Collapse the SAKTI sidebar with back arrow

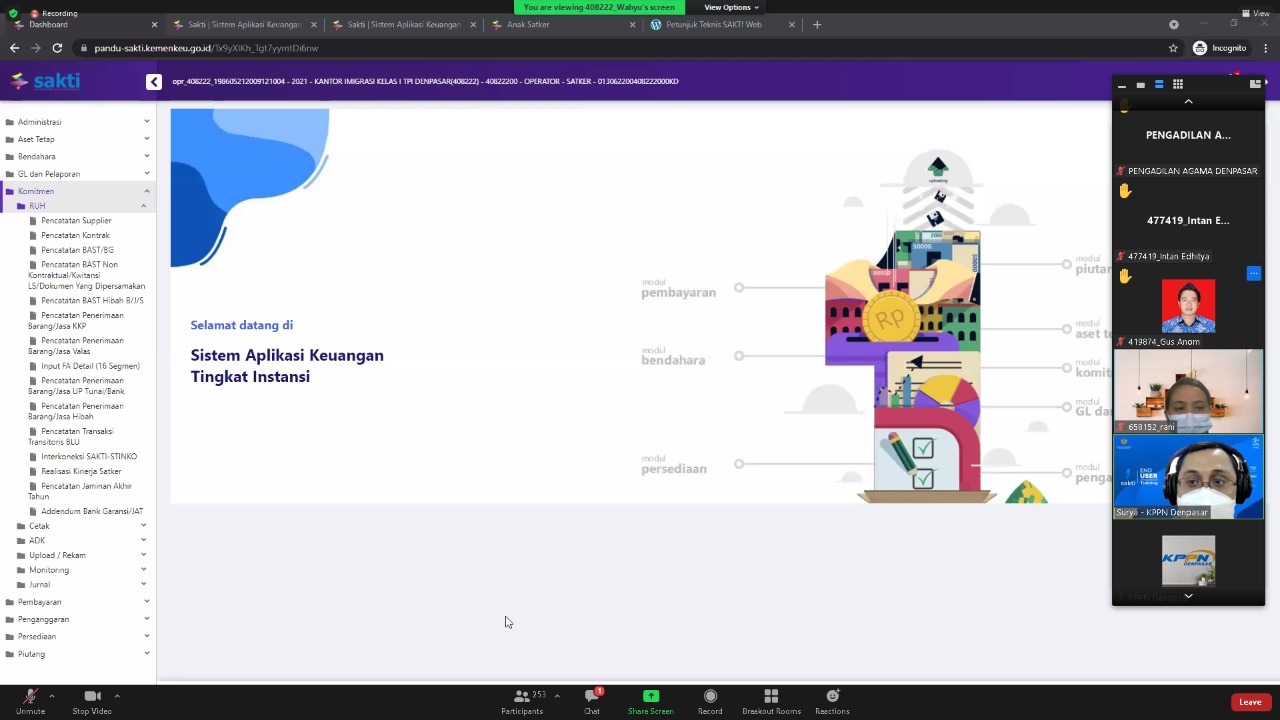(154, 82)
